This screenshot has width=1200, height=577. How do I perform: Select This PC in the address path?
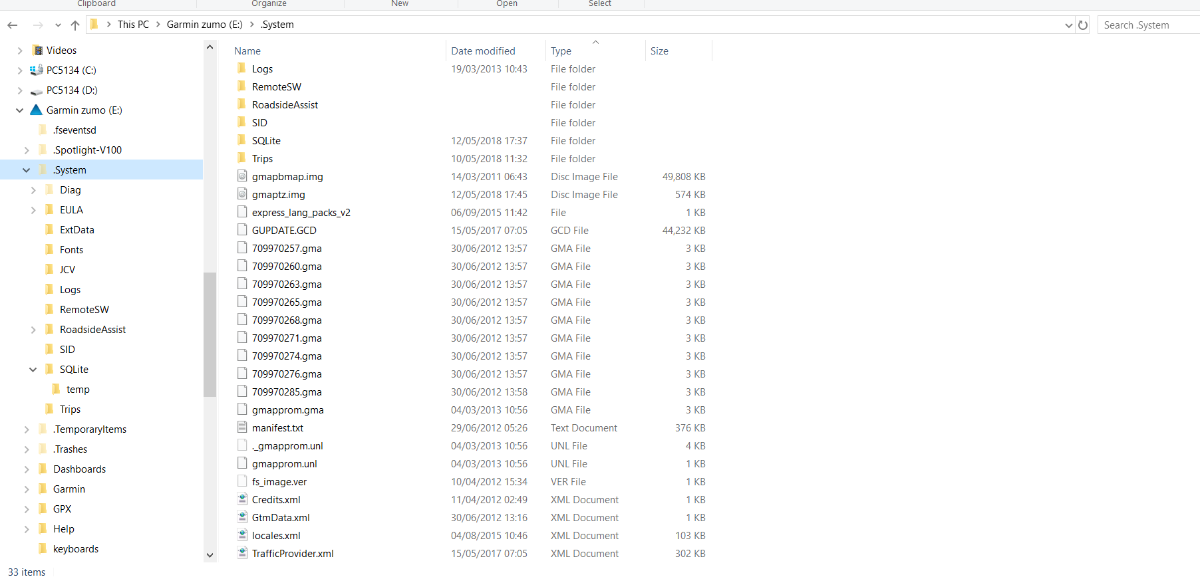135,24
